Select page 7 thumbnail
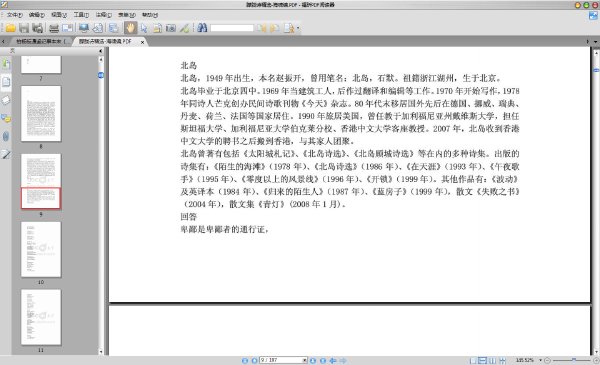 tap(41, 65)
